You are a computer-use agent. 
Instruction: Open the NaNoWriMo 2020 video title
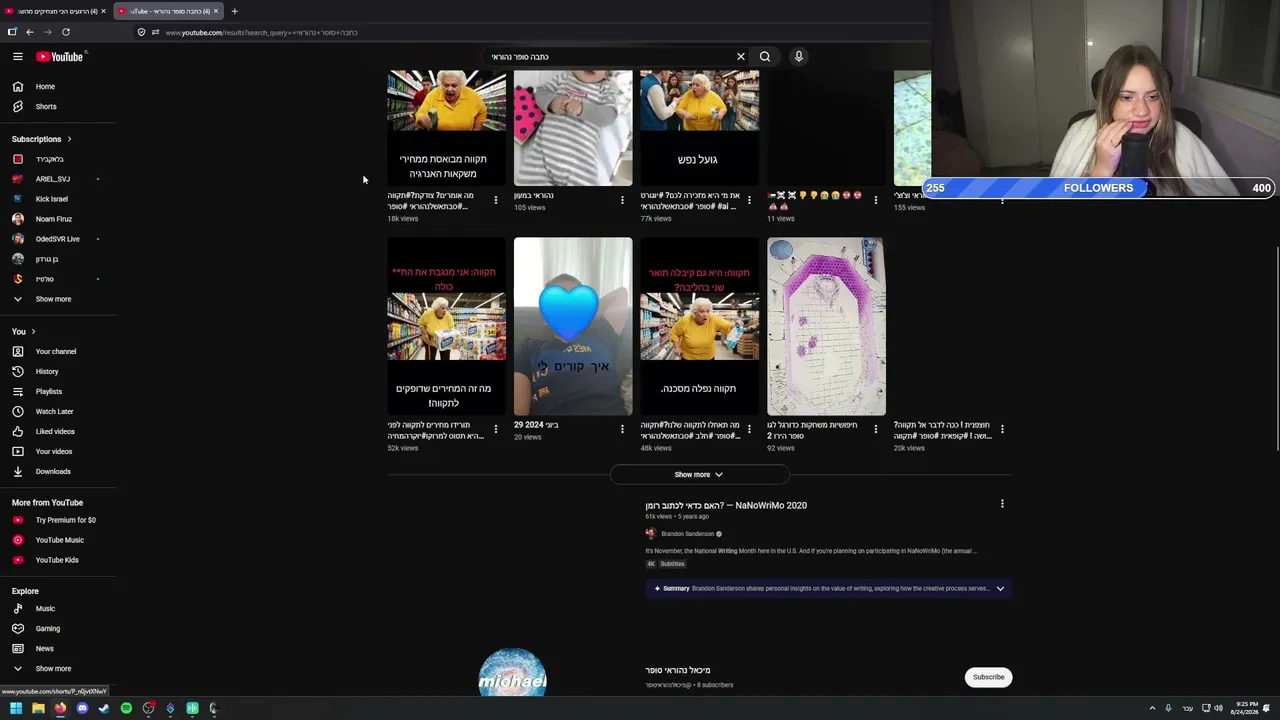point(726,505)
